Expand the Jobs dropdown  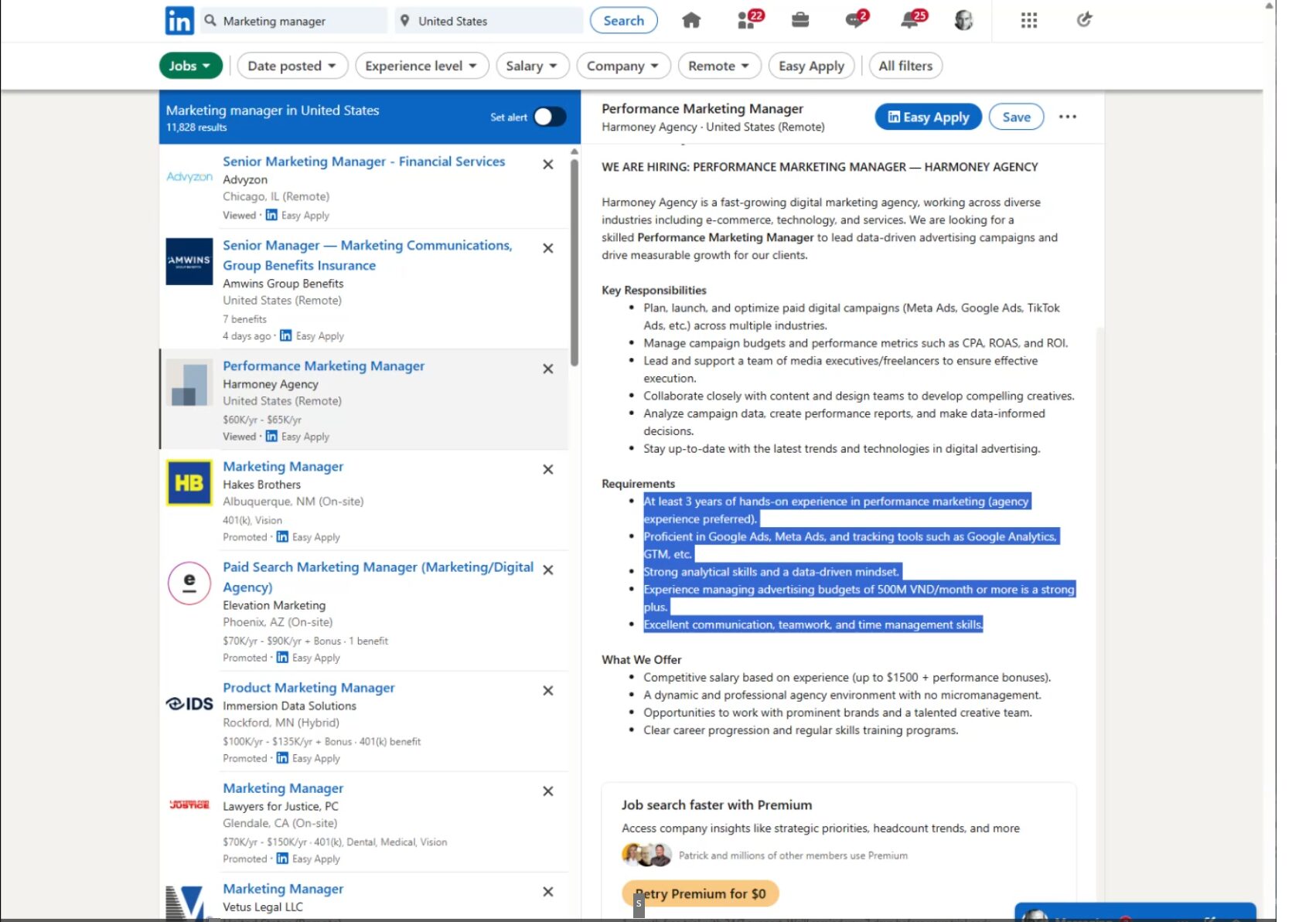[x=190, y=66]
